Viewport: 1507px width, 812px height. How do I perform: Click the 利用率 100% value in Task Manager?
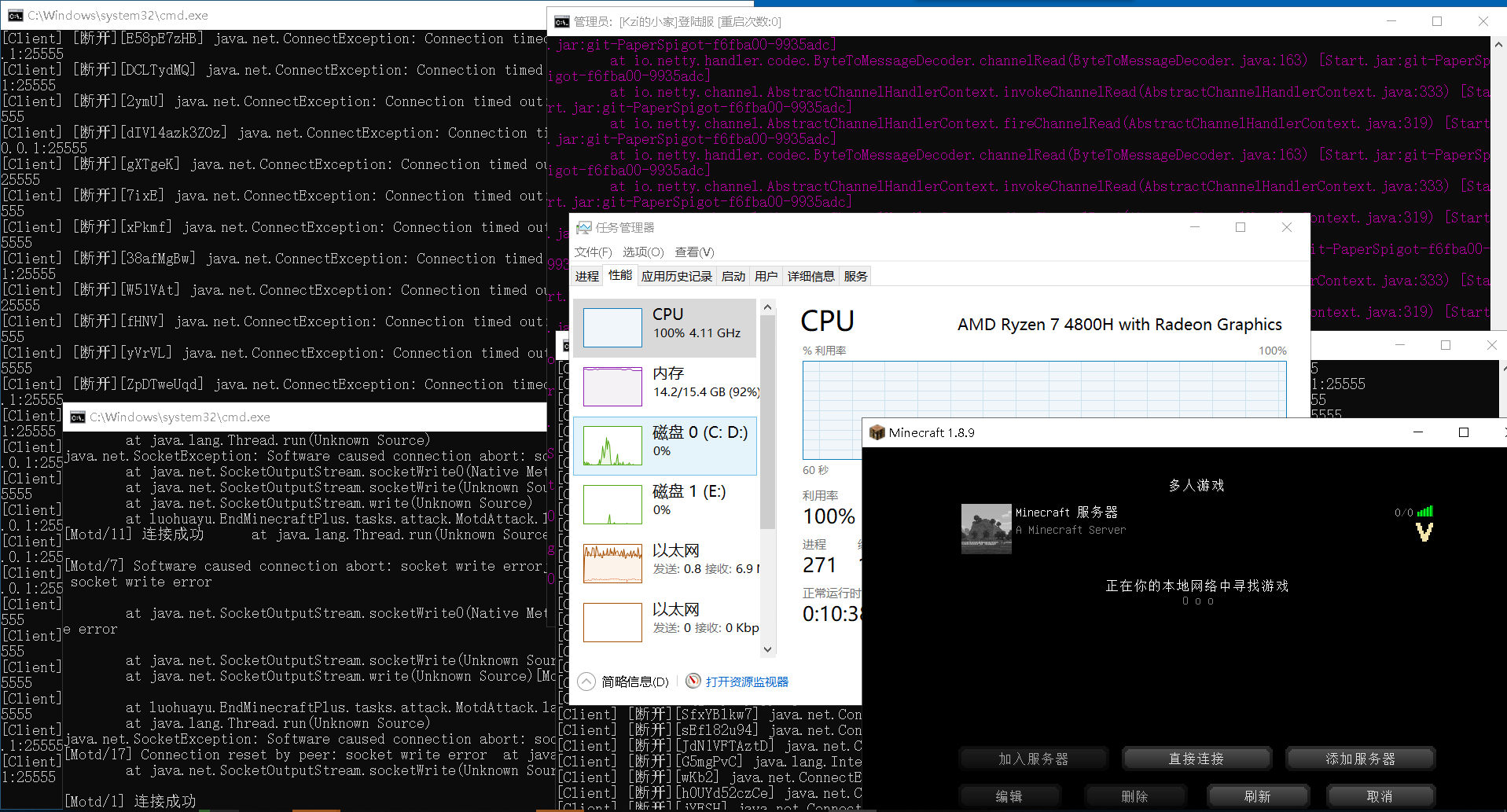click(829, 516)
